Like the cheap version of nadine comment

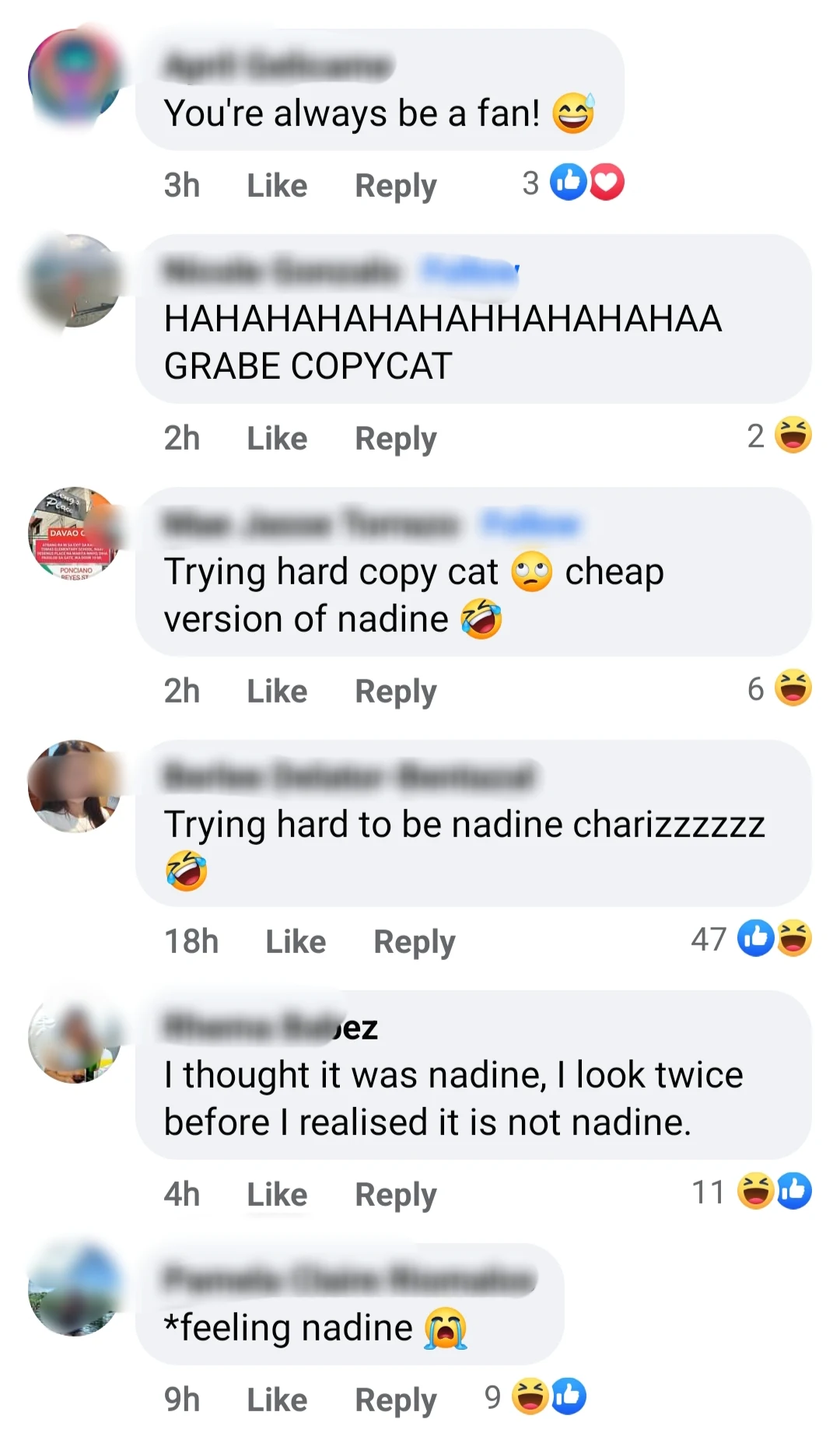(277, 692)
